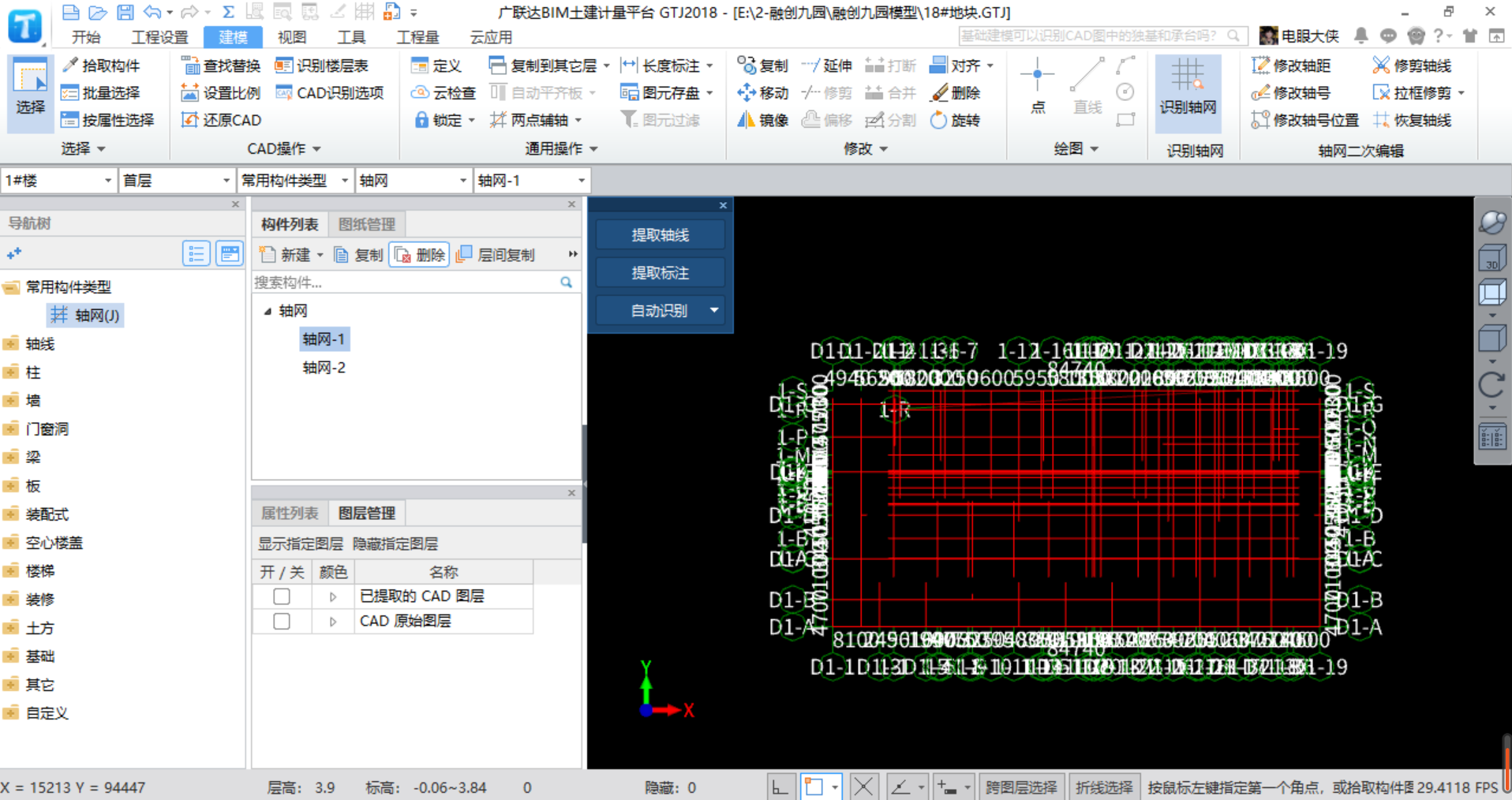The height and width of the screenshot is (800, 1512).
Task: Click 新建 in component list
Action: 290,255
